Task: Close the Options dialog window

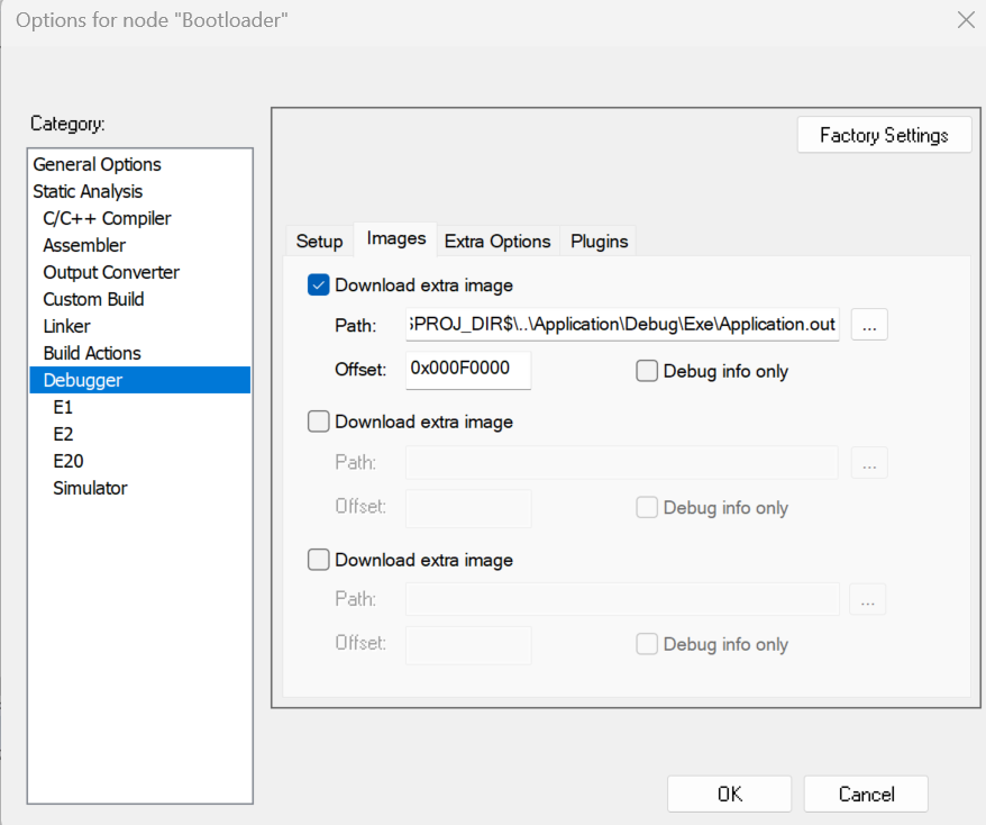Action: point(965,20)
